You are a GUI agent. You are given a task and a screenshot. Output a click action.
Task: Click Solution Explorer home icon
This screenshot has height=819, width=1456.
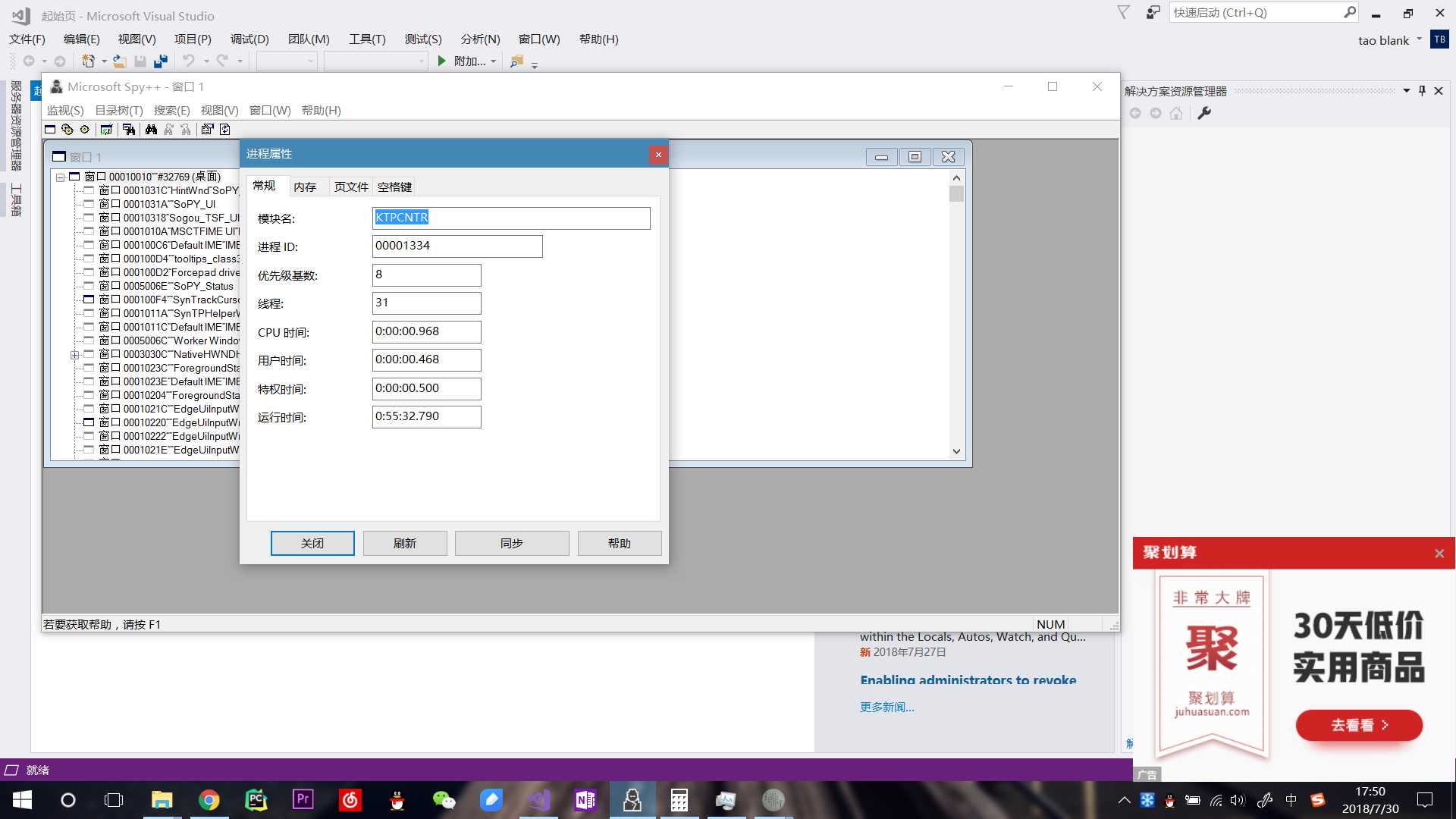(1176, 113)
